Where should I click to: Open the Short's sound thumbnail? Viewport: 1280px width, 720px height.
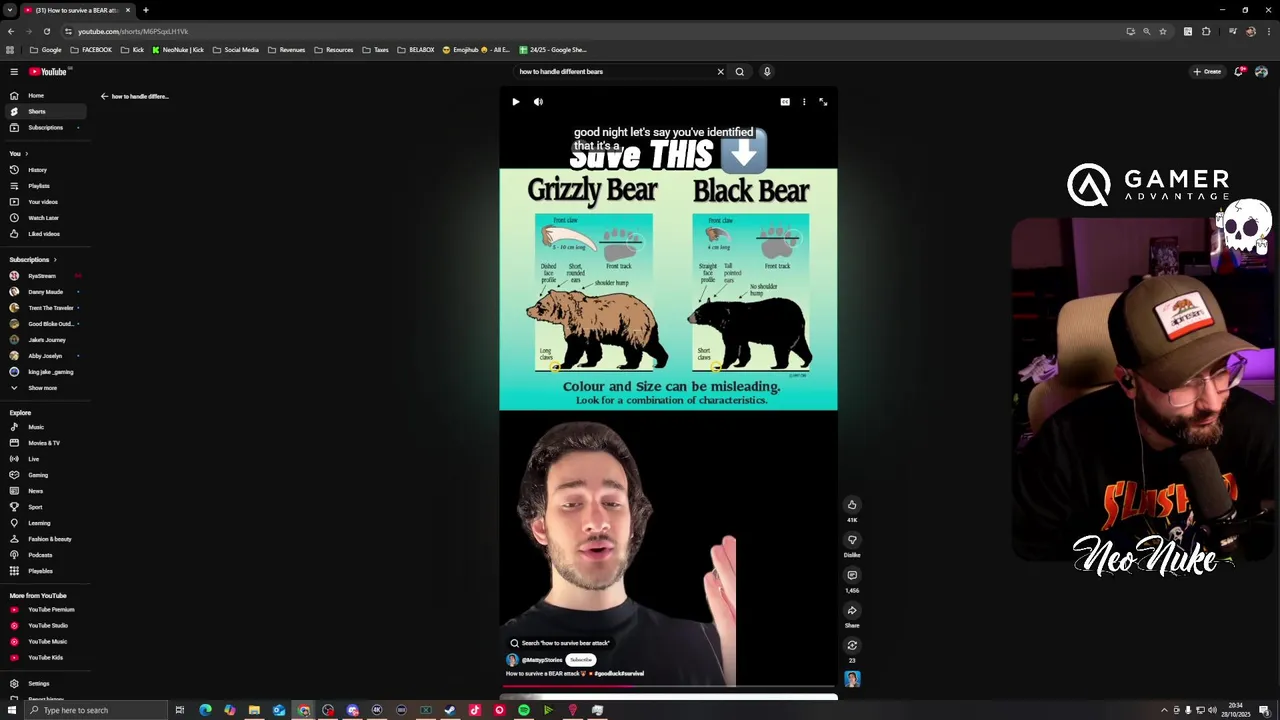852,679
